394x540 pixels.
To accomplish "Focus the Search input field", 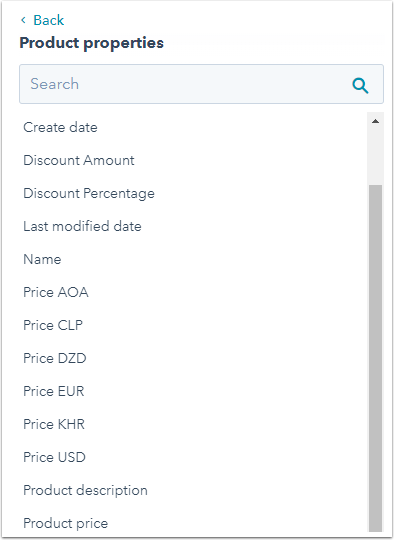I will 201,84.
